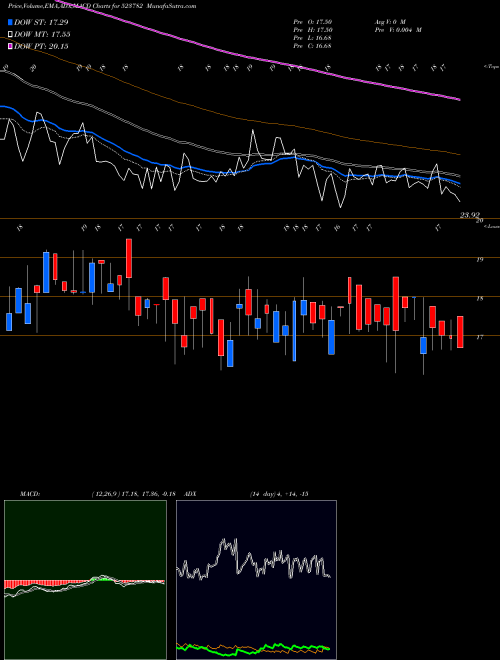
Task: Select the 'DOW MT: 17.55' legend text
Action: pos(42,34)
